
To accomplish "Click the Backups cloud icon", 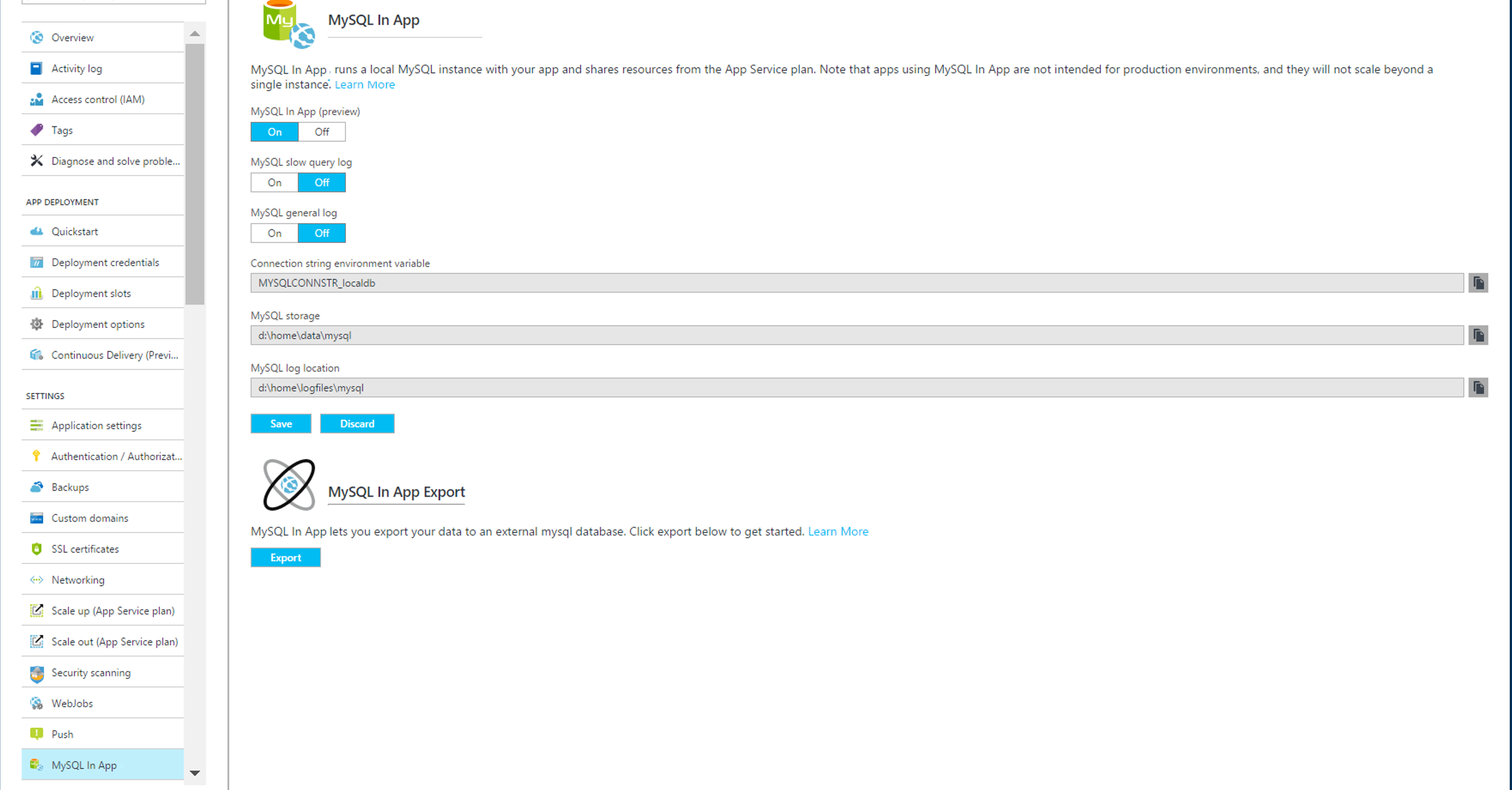I will click(x=36, y=487).
